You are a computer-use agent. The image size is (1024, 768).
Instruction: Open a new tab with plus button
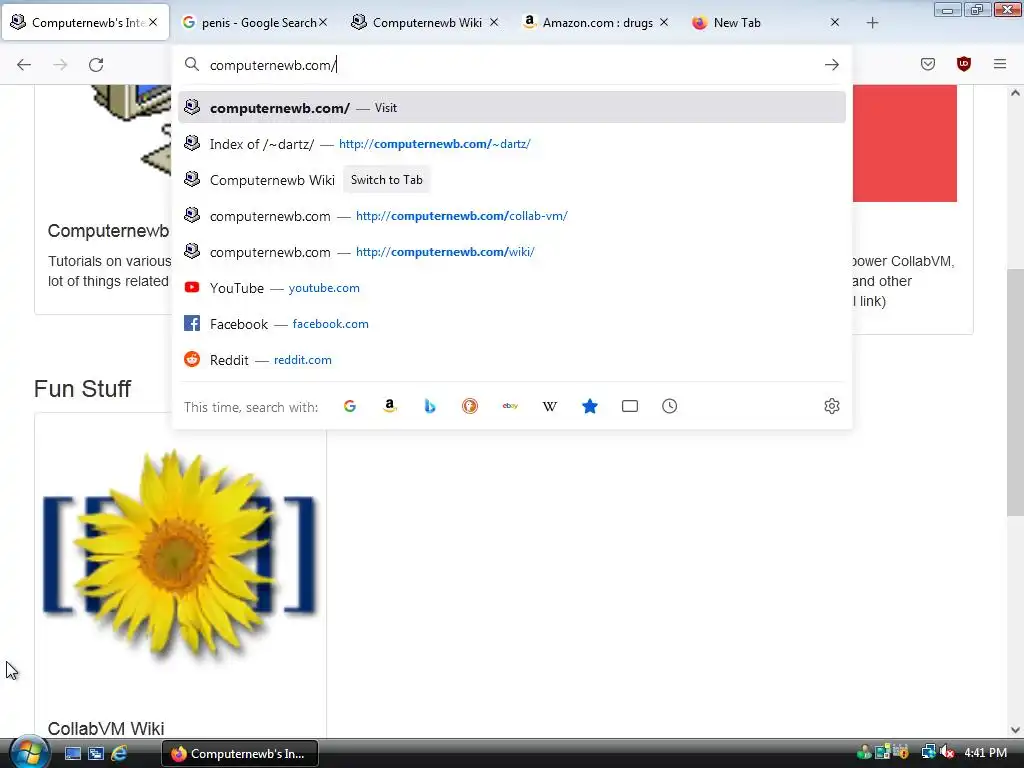(x=872, y=23)
